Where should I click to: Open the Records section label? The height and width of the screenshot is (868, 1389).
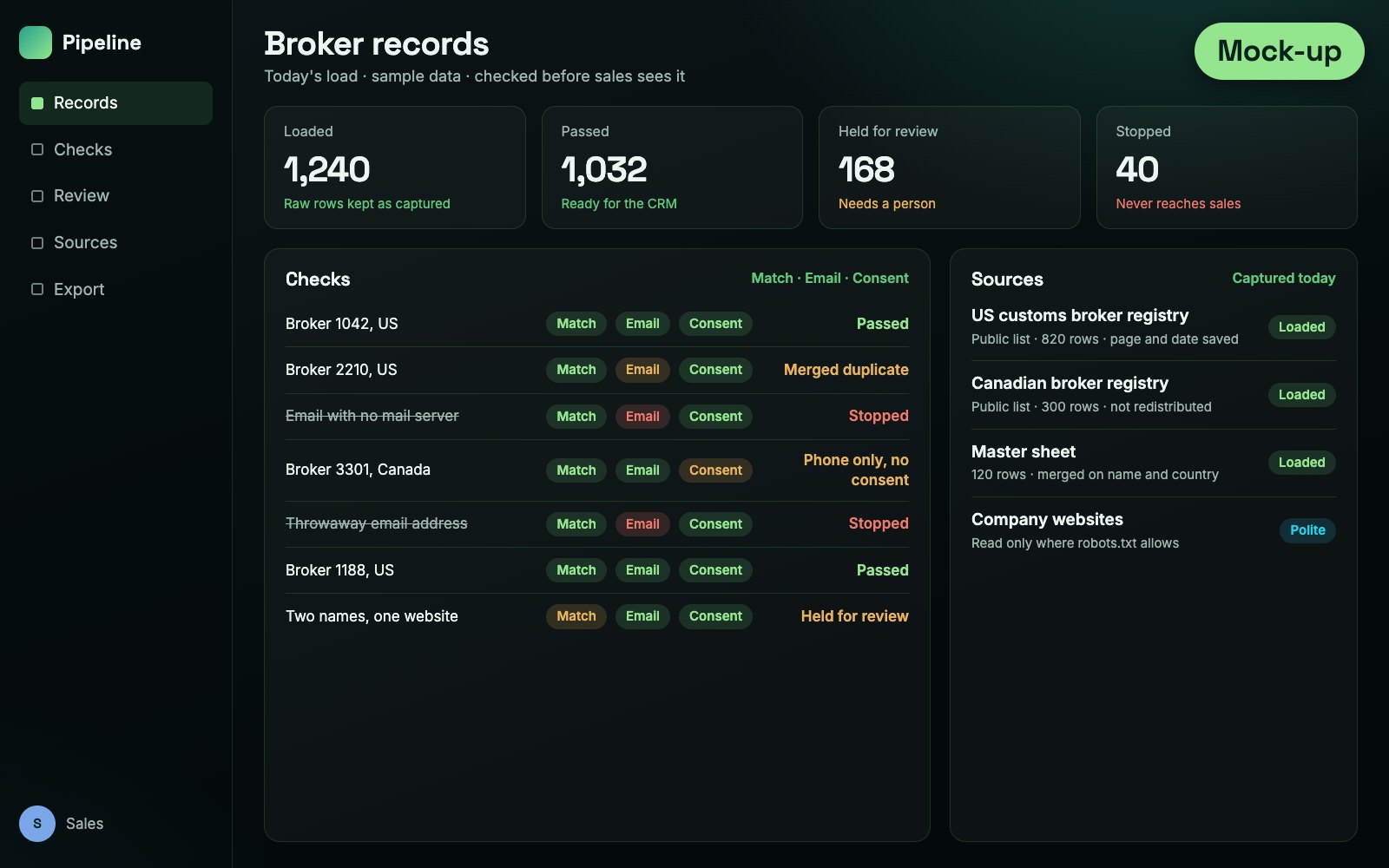(85, 103)
